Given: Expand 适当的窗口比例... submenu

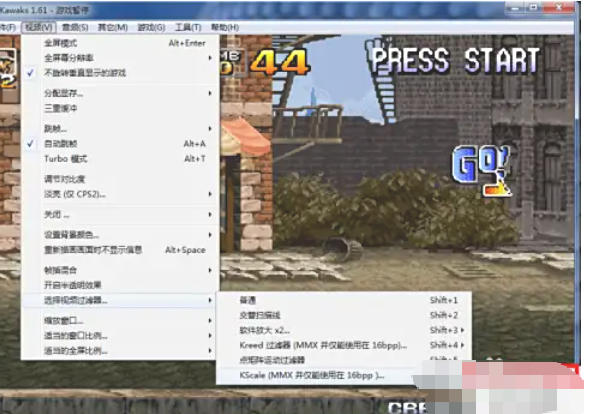Looking at the screenshot, I should click(x=120, y=336).
